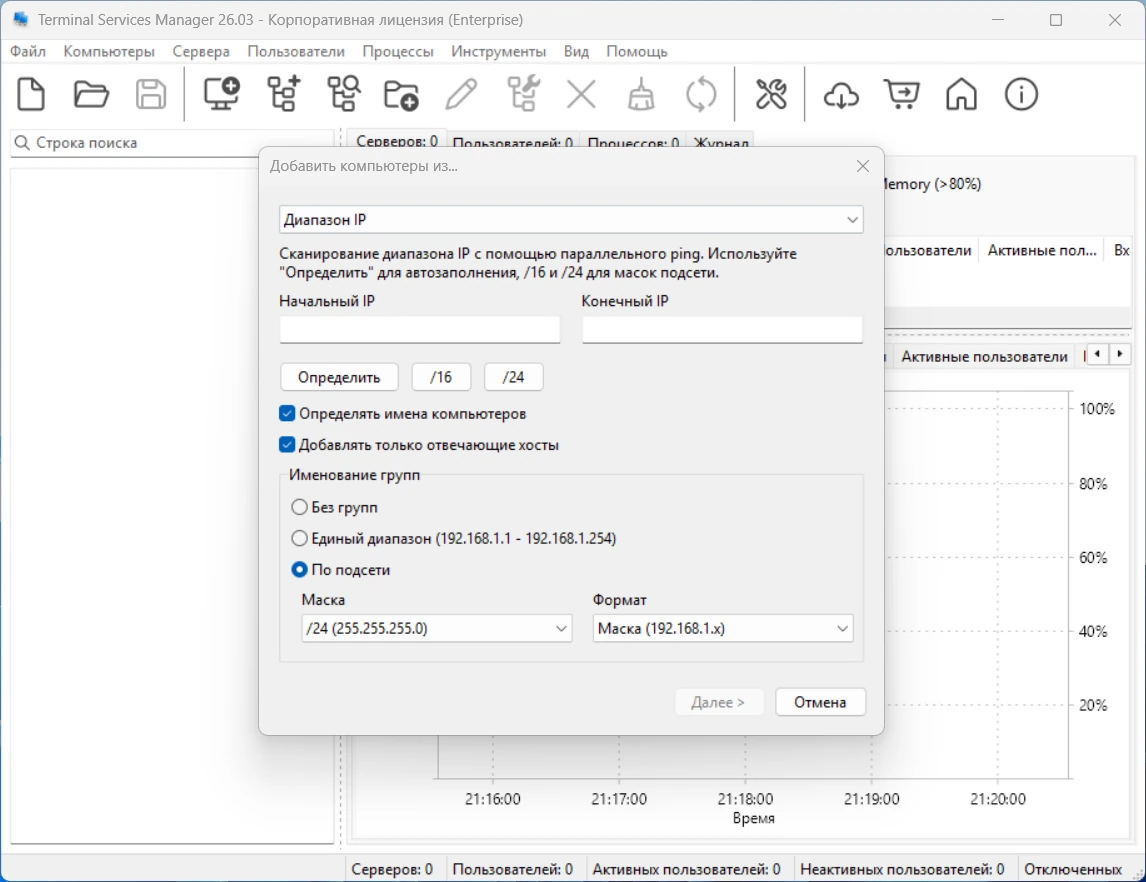Image resolution: width=1146 pixels, height=882 pixels.
Task: Click the Save diskette toolbar icon
Action: (151, 94)
